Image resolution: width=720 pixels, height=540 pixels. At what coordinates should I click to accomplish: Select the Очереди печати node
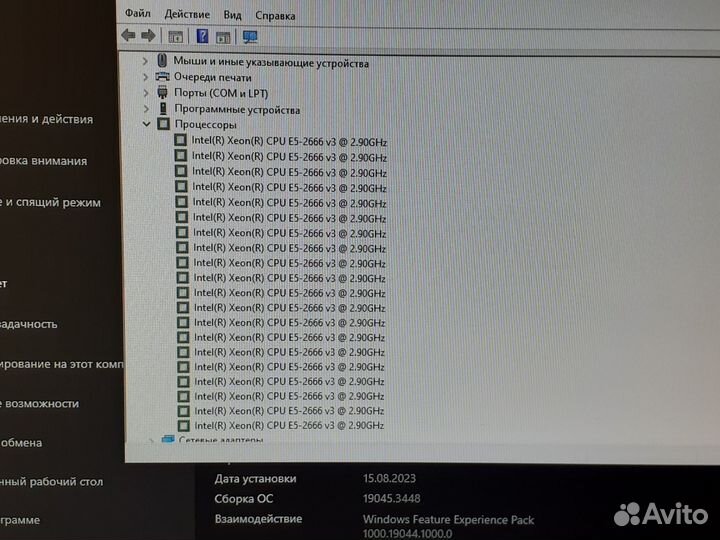[x=213, y=77]
